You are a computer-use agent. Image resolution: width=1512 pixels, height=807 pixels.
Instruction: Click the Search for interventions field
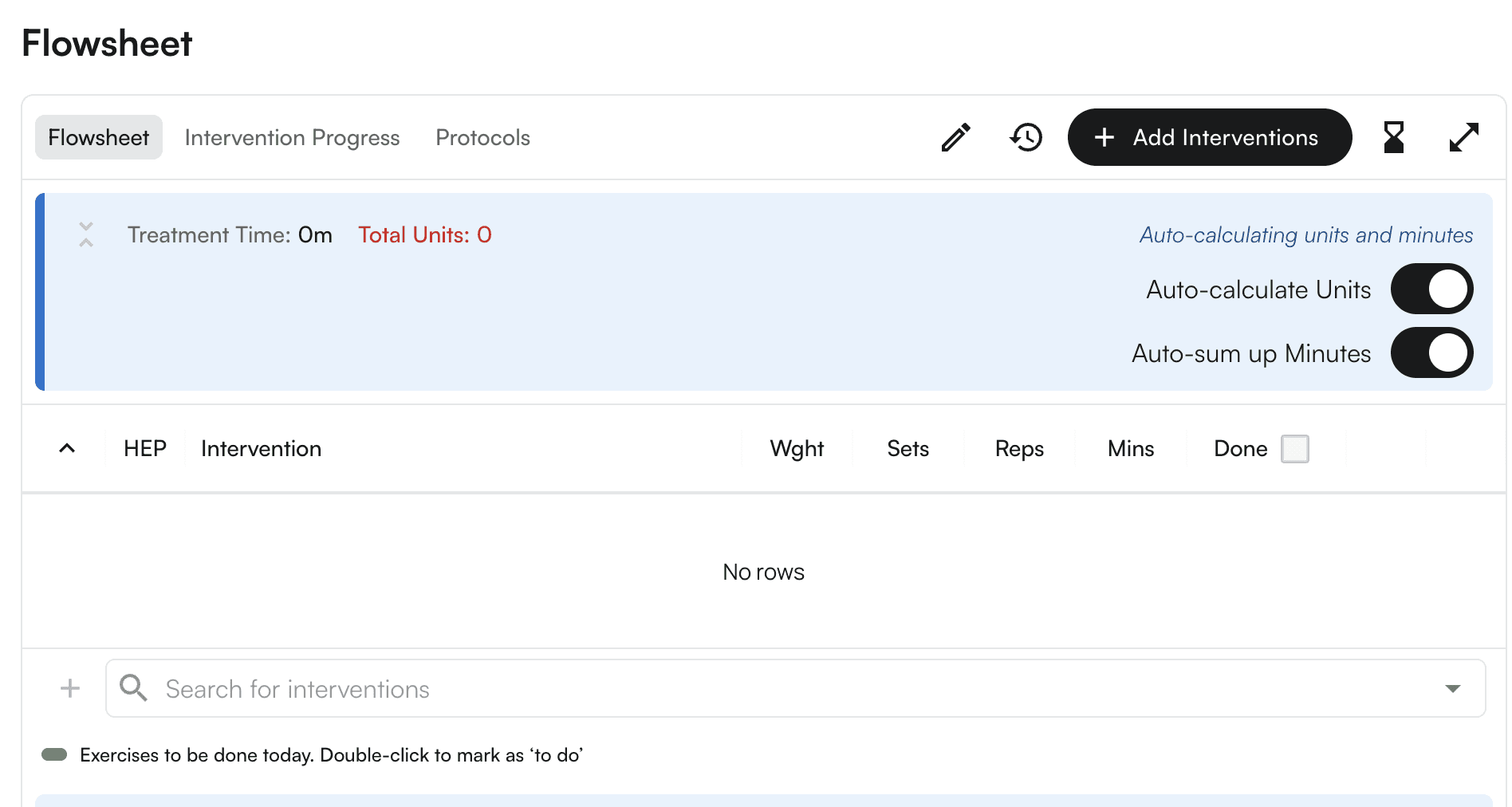pos(795,688)
